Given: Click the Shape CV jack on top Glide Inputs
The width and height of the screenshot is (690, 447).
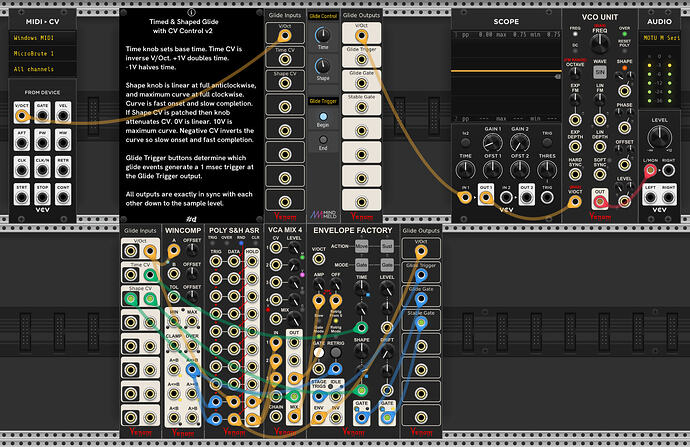Looking at the screenshot, I should [x=285, y=83].
